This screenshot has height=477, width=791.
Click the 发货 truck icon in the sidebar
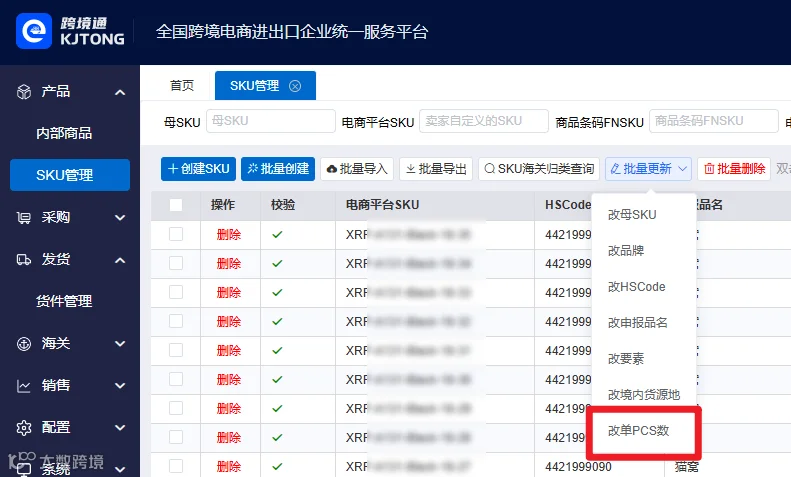click(24, 260)
